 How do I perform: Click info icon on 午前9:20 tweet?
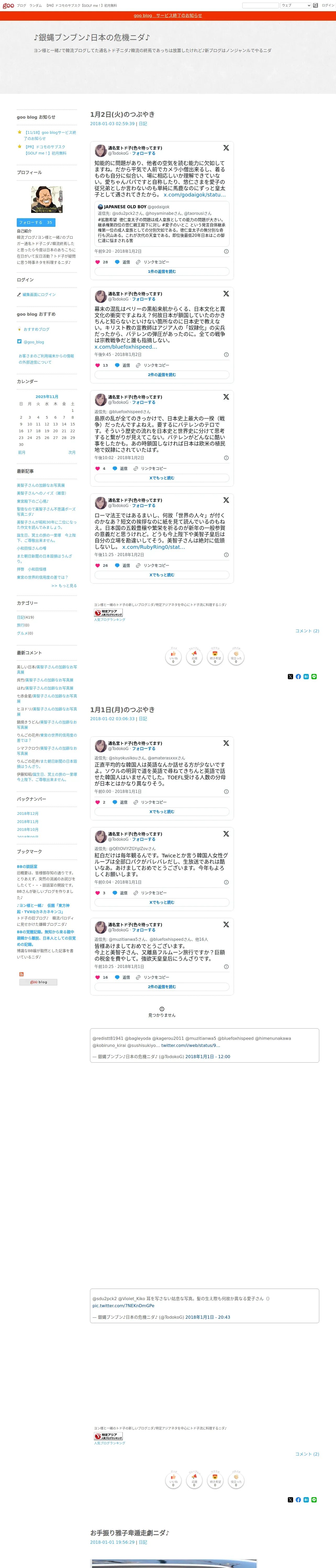tap(226, 251)
